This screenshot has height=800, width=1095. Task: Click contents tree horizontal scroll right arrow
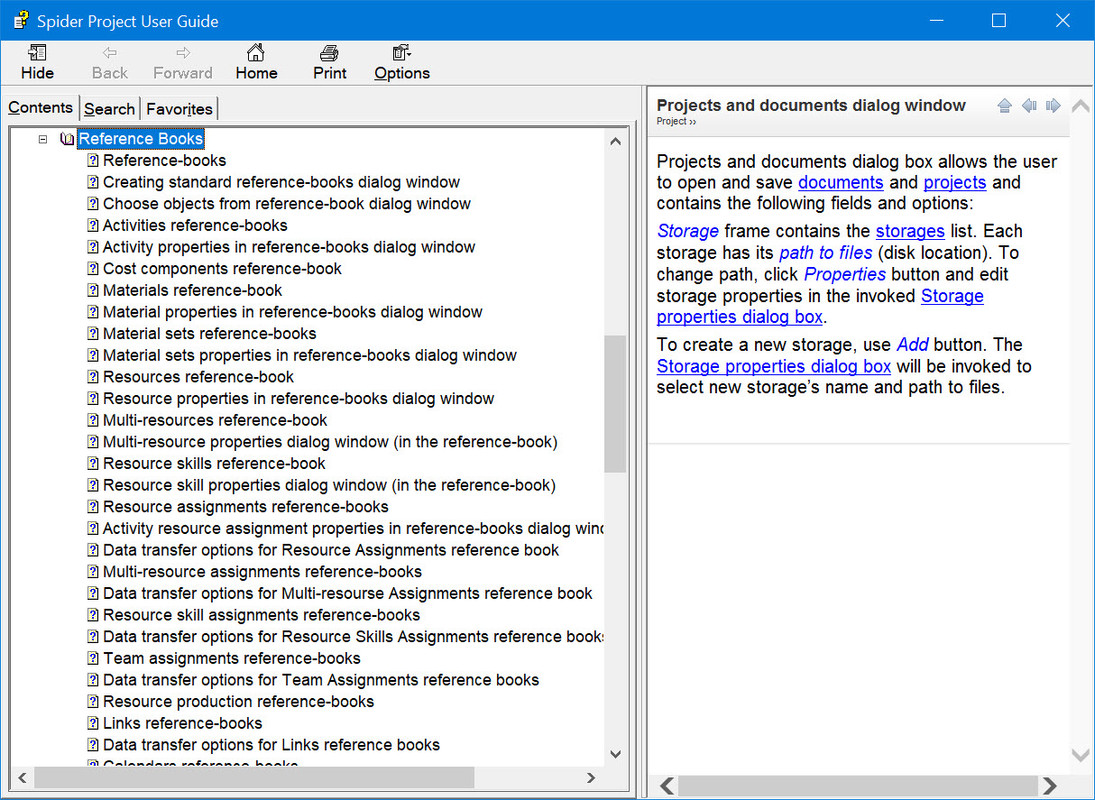coord(591,777)
